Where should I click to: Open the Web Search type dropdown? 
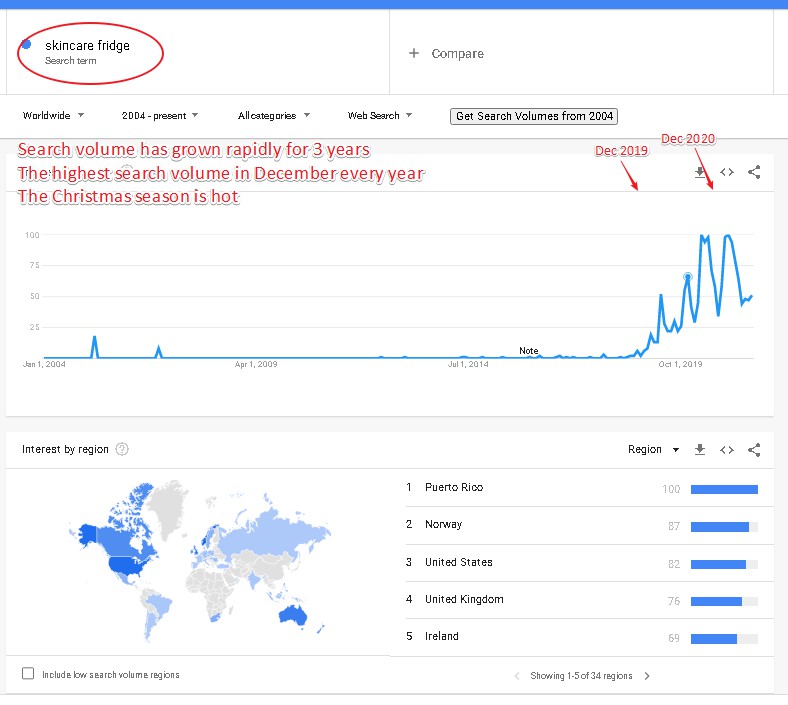coord(379,116)
